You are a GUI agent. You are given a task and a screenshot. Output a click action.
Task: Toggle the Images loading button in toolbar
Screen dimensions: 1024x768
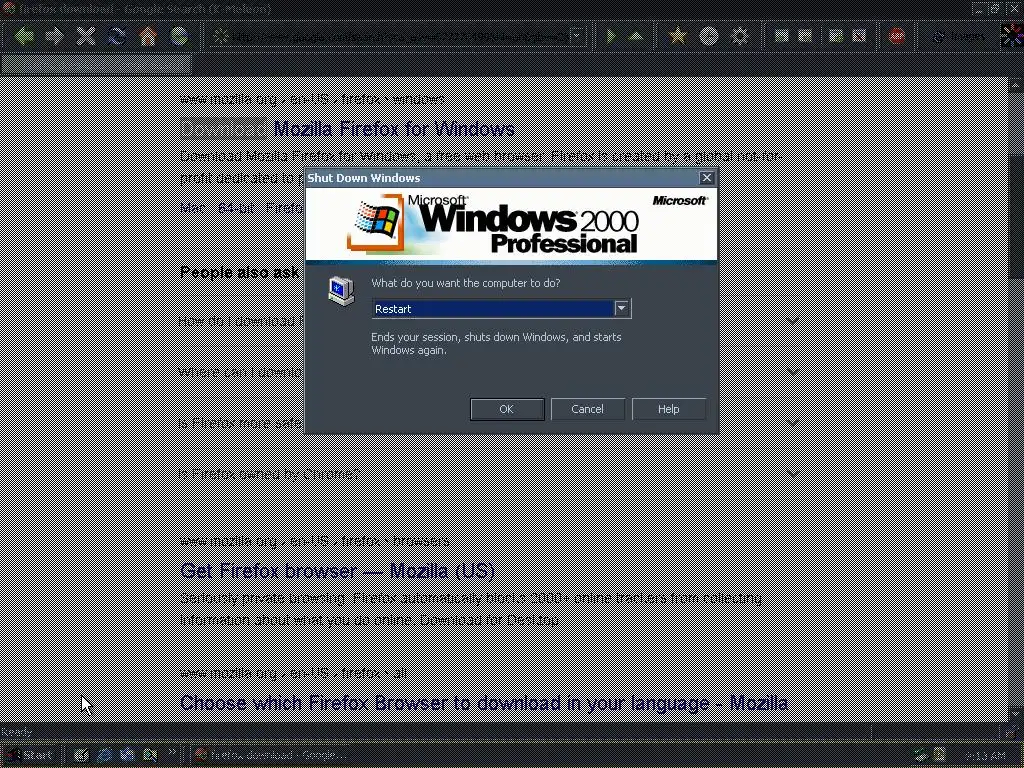coord(959,37)
